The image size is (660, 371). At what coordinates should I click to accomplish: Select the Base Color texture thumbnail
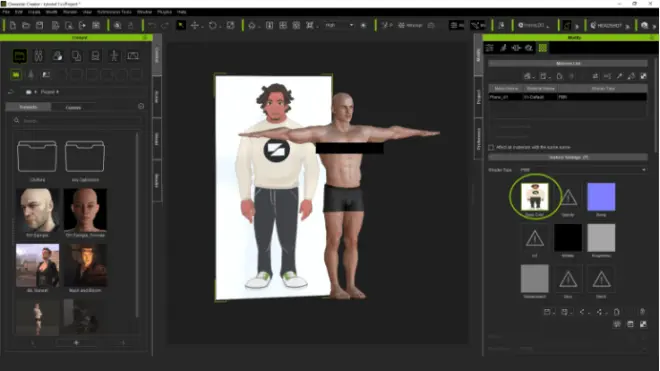(535, 197)
